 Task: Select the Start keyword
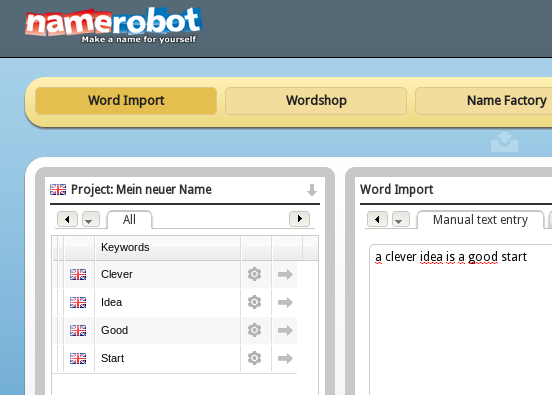[113, 358]
